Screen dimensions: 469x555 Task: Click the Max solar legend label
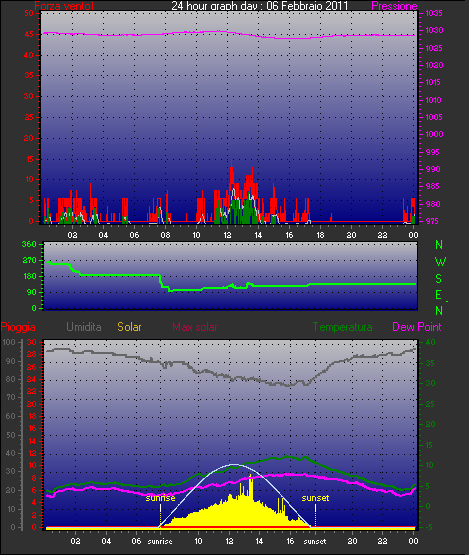195,327
